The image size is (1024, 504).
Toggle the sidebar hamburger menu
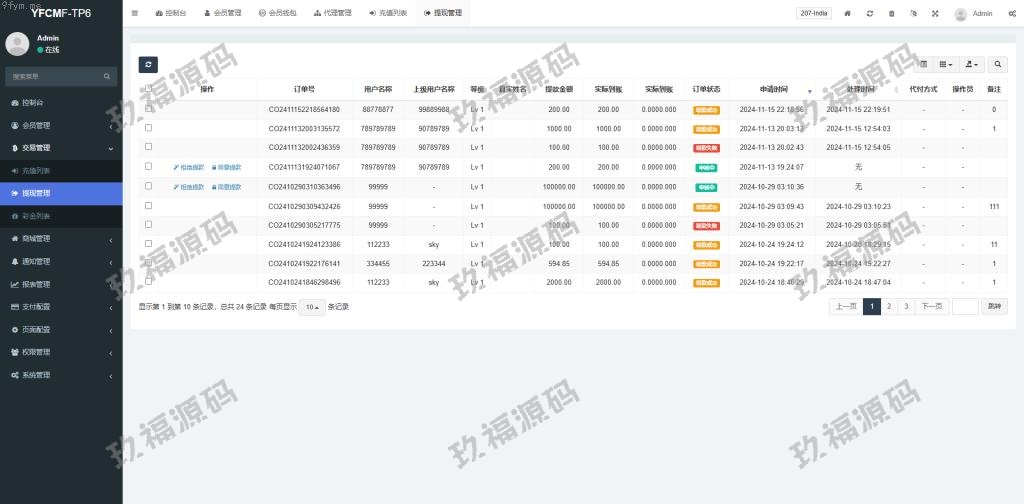pos(135,13)
